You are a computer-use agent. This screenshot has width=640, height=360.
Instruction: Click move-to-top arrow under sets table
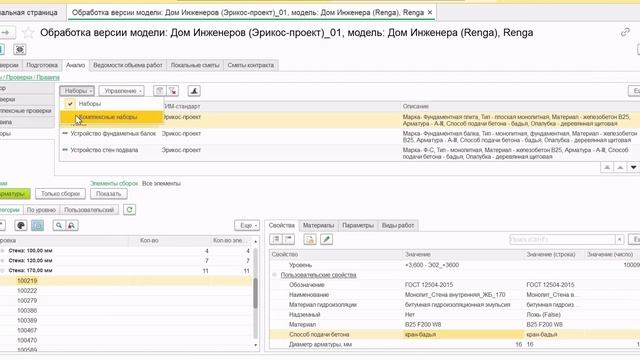pos(607,167)
